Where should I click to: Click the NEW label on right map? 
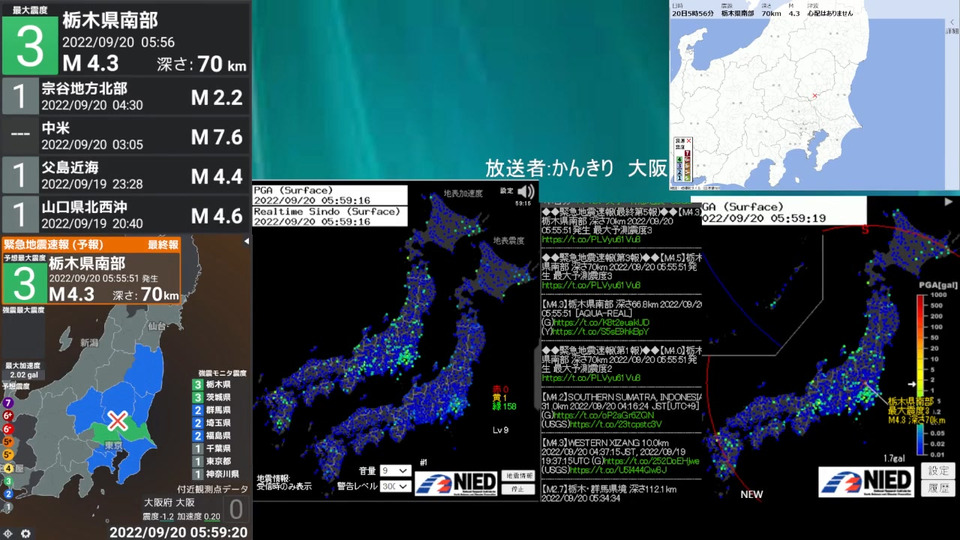pyautogui.click(x=751, y=494)
